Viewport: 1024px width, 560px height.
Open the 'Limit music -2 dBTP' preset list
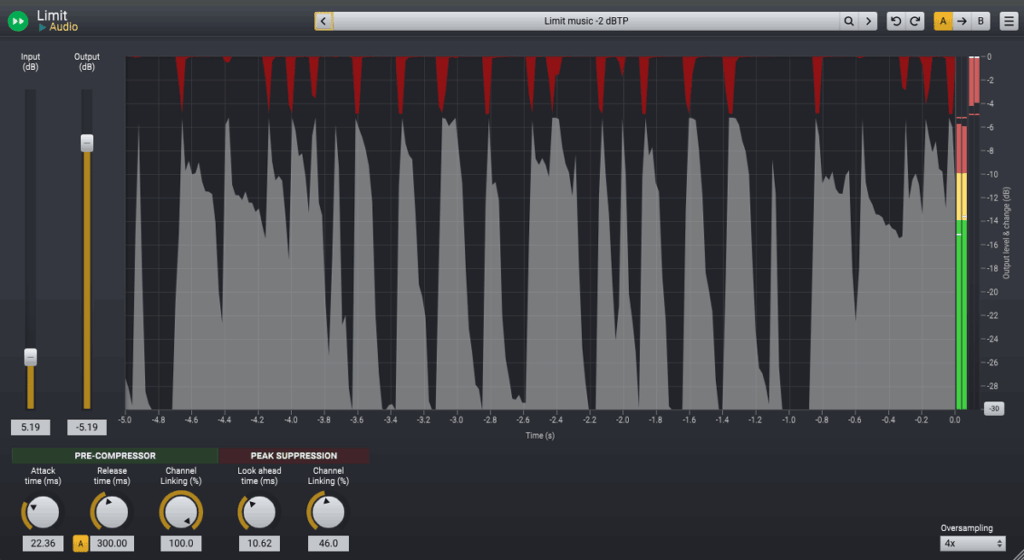[x=586, y=21]
